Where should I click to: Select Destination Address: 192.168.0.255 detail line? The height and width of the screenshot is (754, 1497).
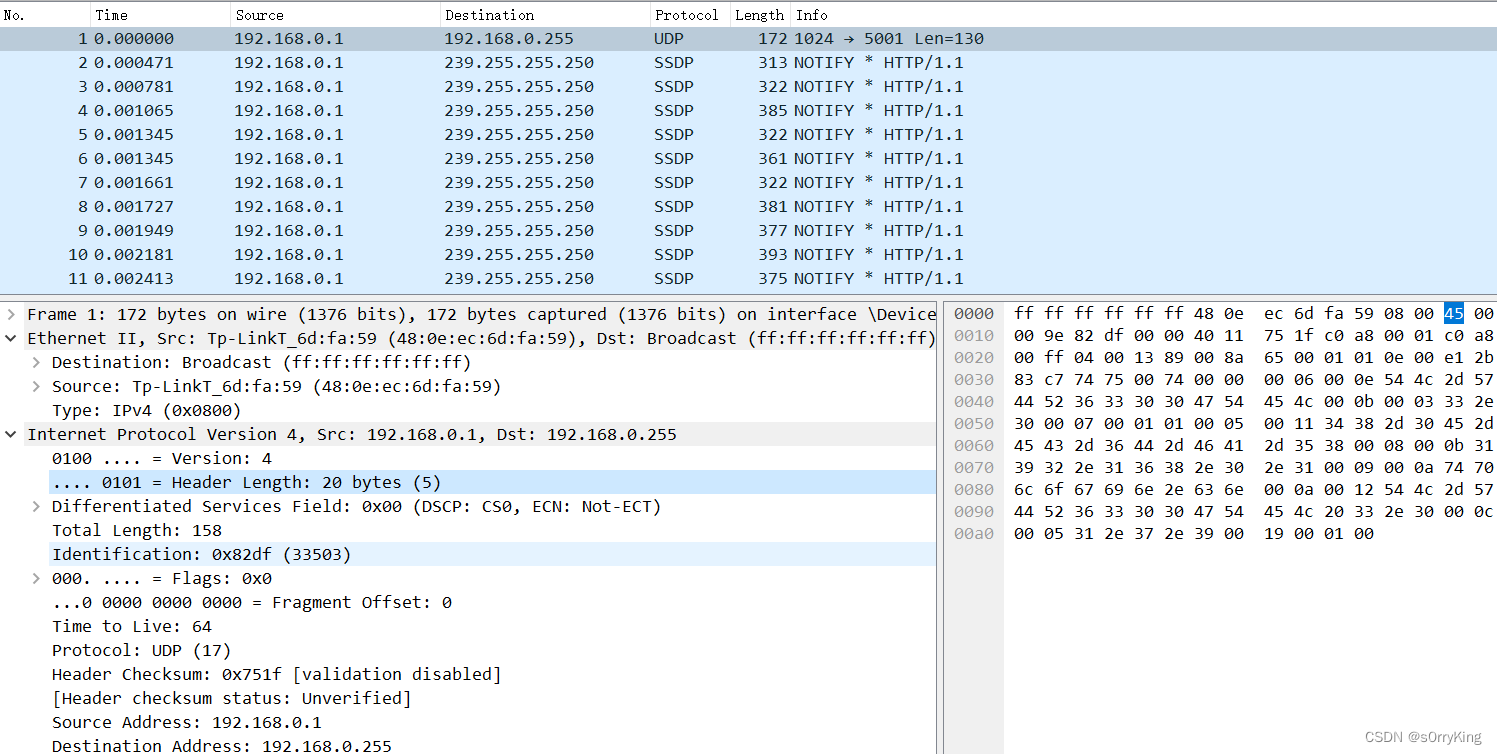[221, 745]
